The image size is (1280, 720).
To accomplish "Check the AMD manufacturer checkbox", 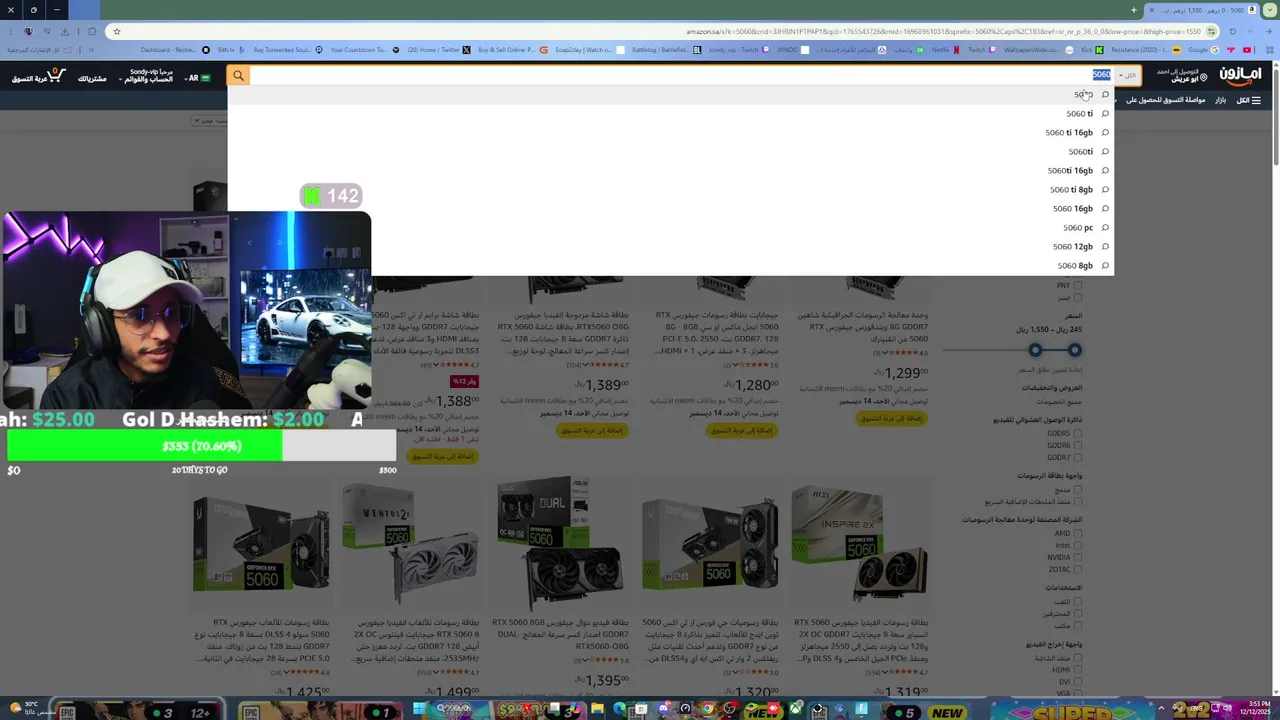I will 1077,534.
